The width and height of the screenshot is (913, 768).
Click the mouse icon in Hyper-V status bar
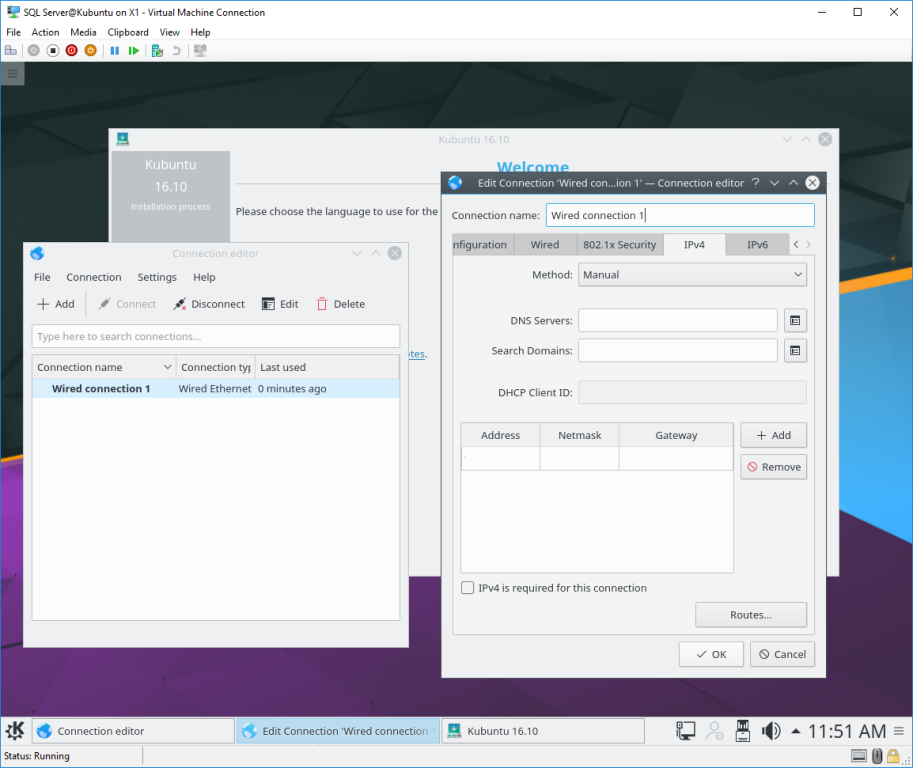[877, 756]
